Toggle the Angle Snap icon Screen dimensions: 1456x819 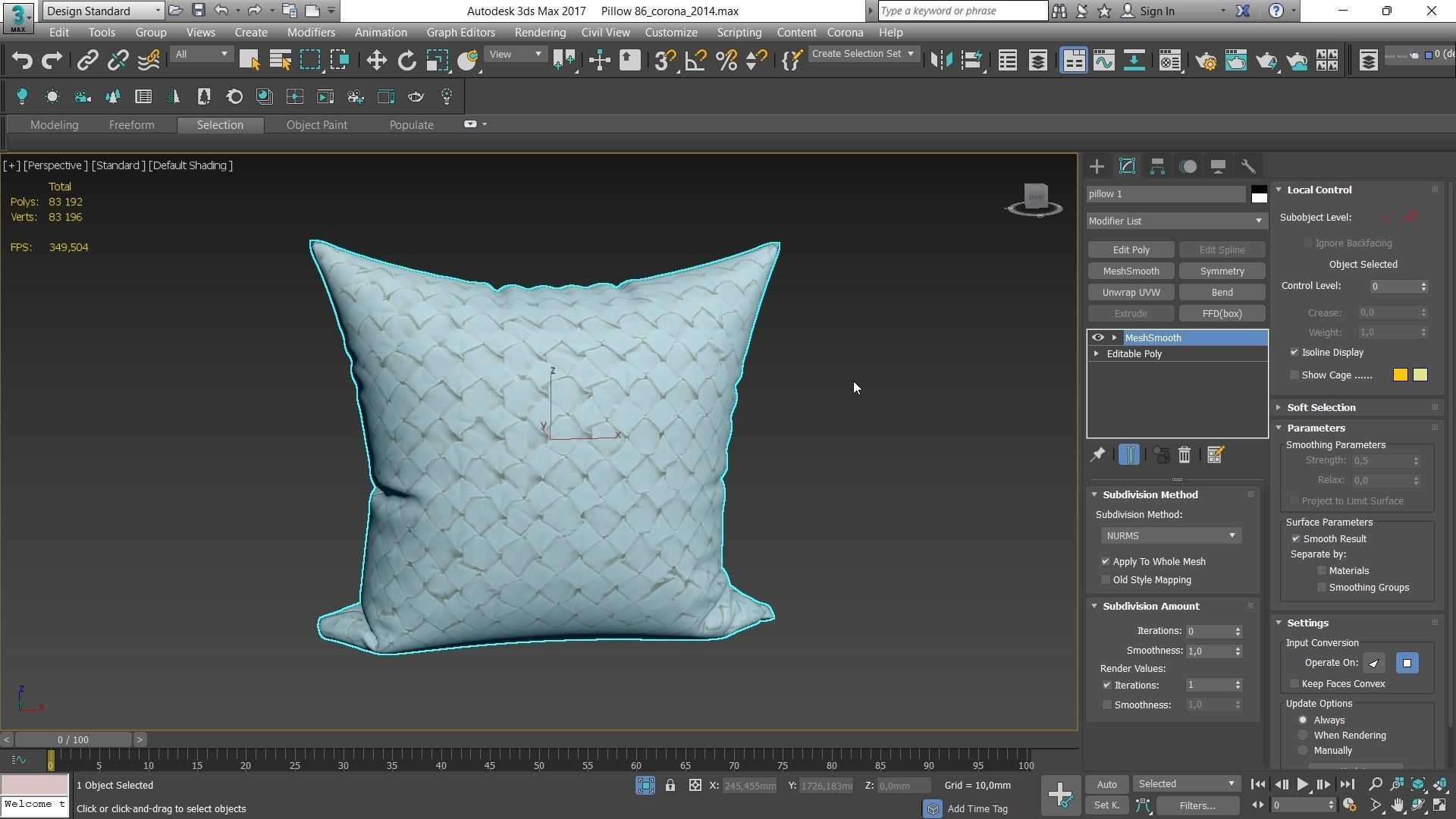click(695, 61)
